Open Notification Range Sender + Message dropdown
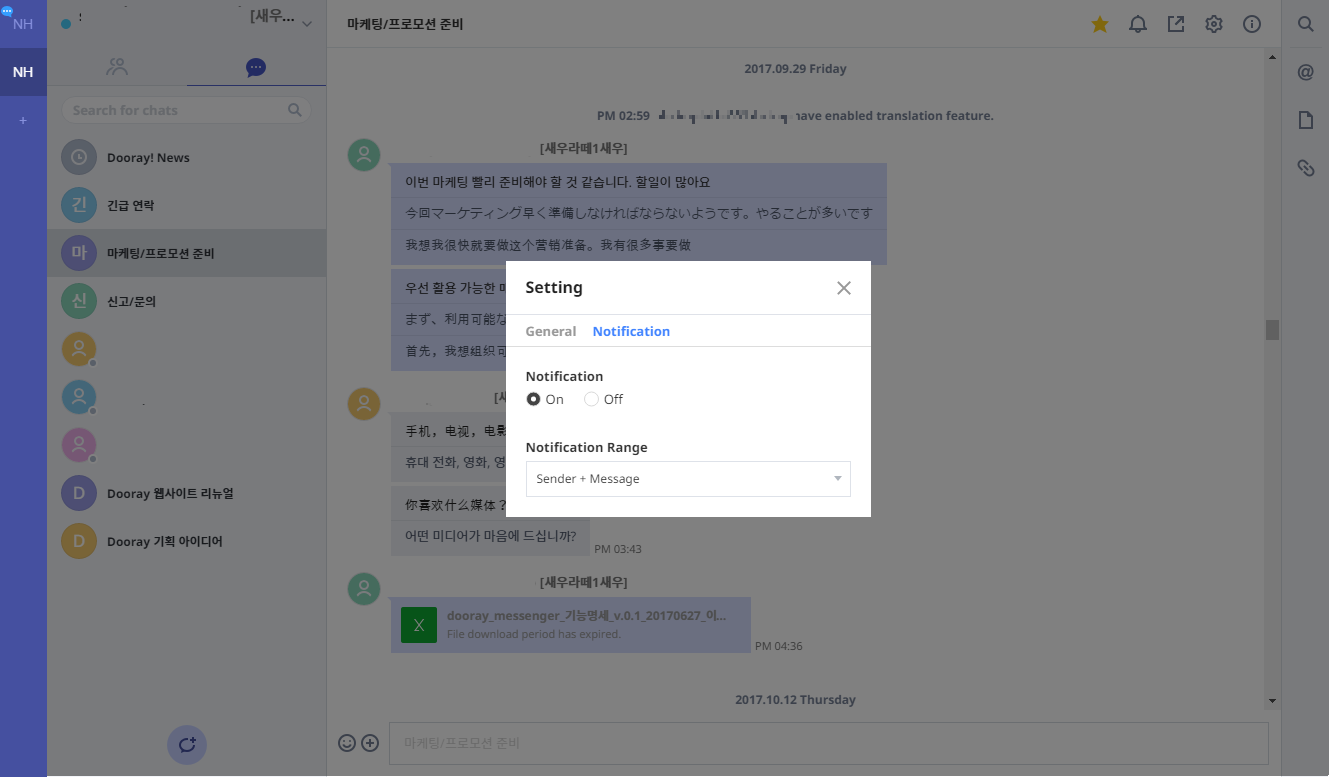1329x777 pixels. point(688,479)
